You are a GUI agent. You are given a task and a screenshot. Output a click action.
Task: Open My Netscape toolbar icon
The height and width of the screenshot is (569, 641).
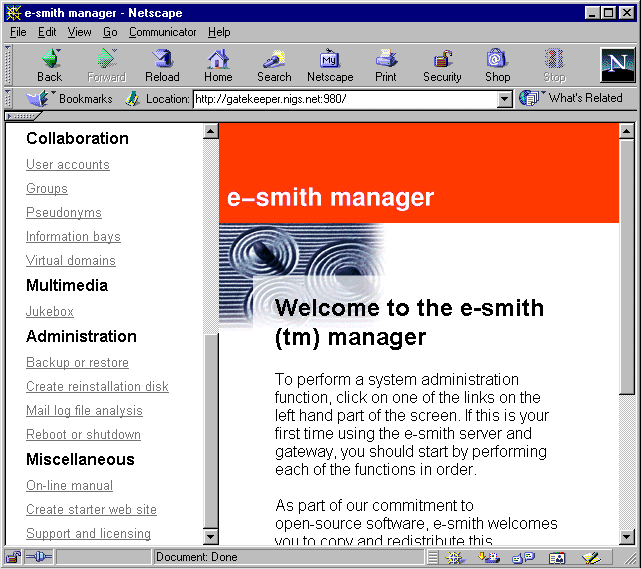[x=330, y=58]
